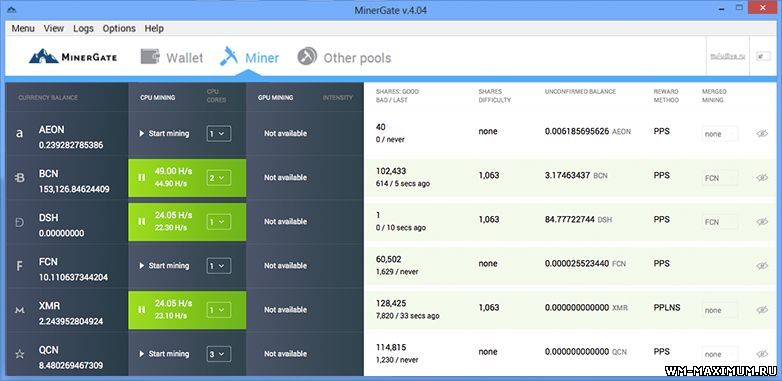Pause XMR CPU mining

pyautogui.click(x=142, y=310)
